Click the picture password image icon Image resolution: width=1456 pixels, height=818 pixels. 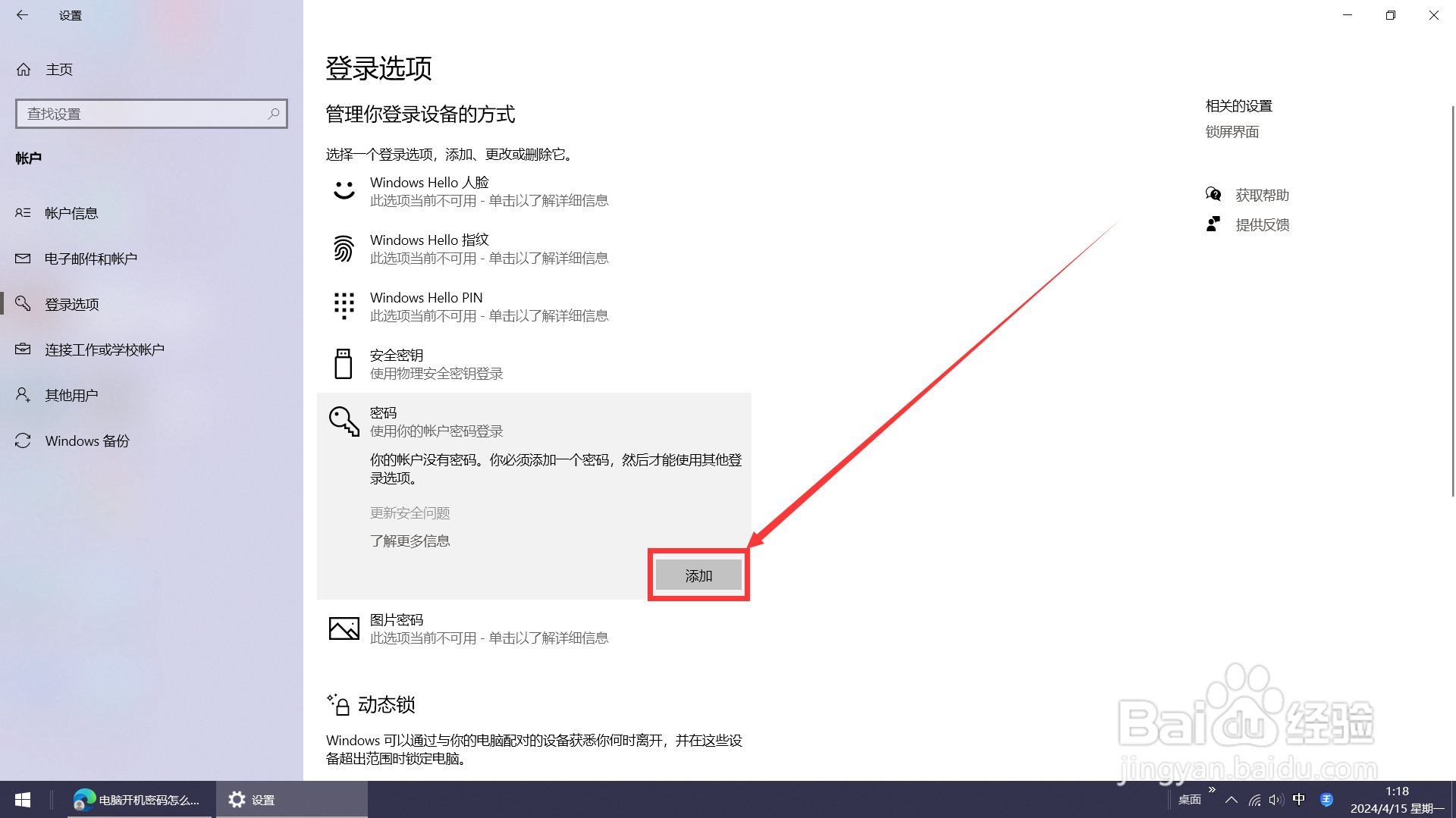pos(344,628)
